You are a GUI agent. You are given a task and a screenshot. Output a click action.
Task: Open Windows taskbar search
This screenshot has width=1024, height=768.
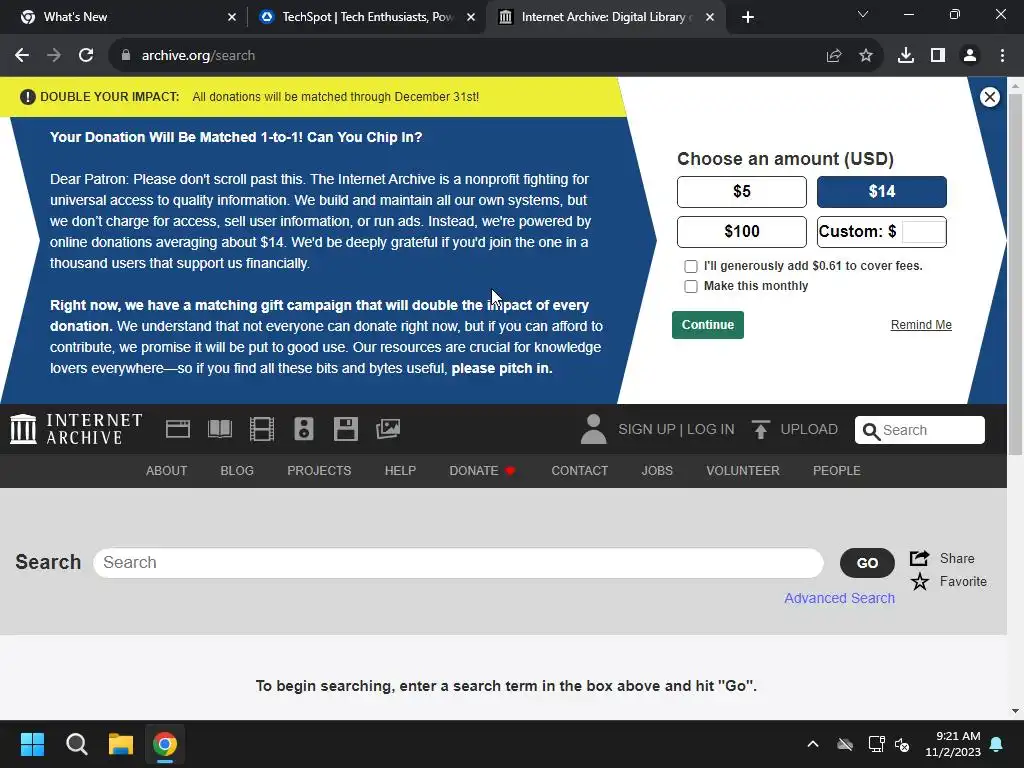pos(76,744)
